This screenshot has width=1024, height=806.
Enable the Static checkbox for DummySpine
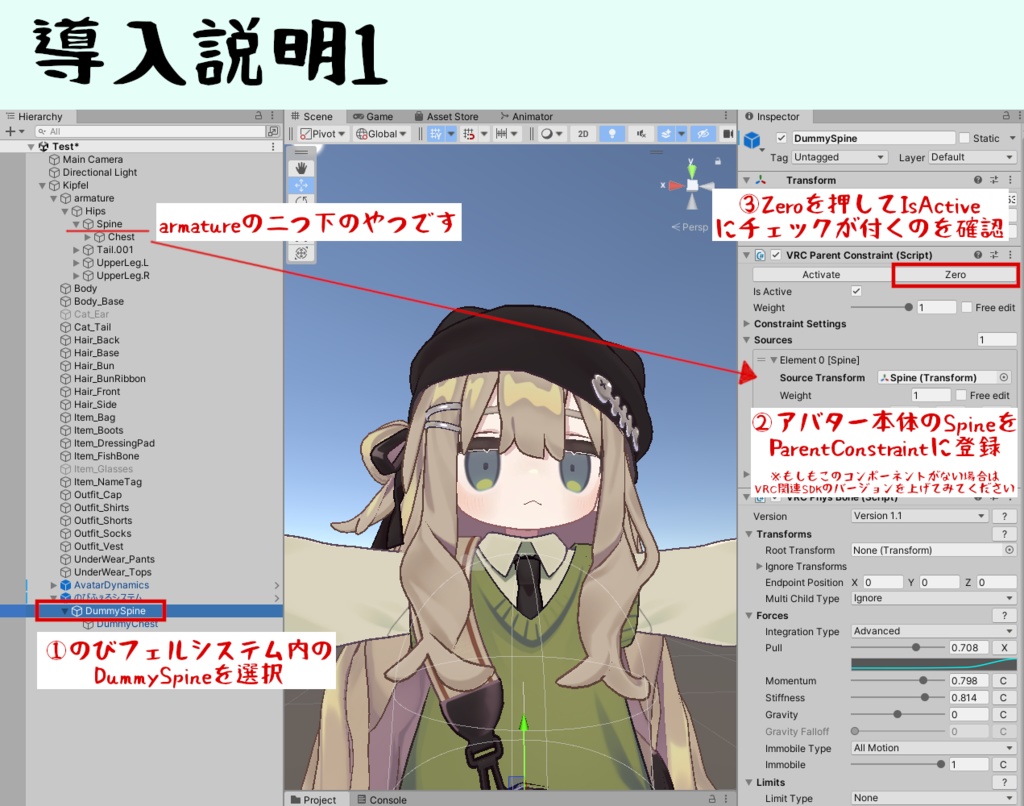[x=964, y=138]
